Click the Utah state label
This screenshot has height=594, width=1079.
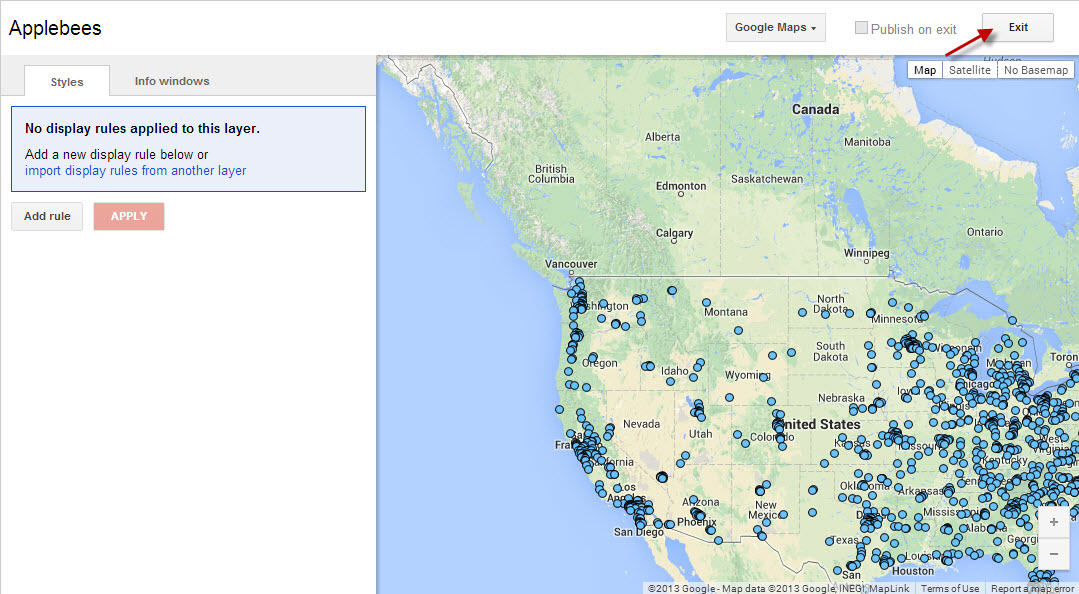tap(701, 434)
